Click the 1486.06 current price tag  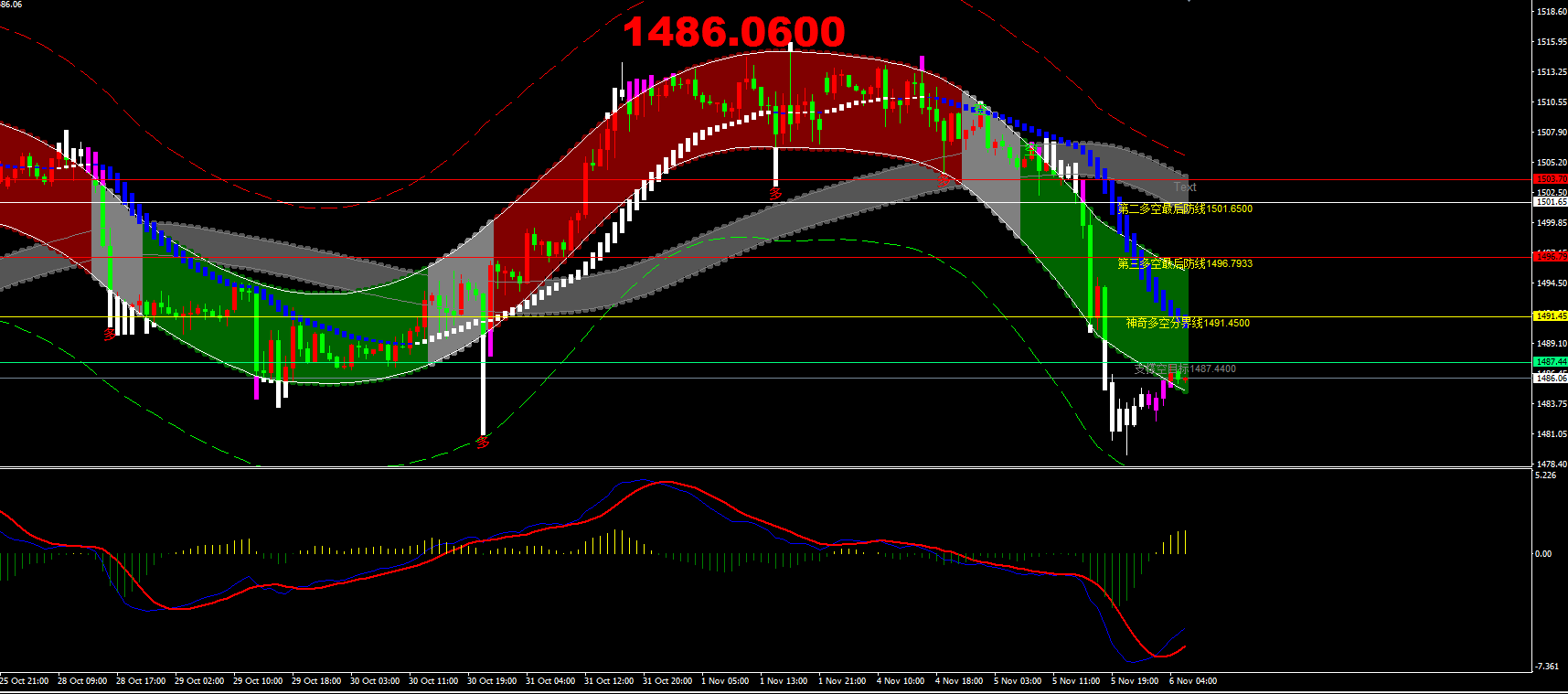point(1551,378)
